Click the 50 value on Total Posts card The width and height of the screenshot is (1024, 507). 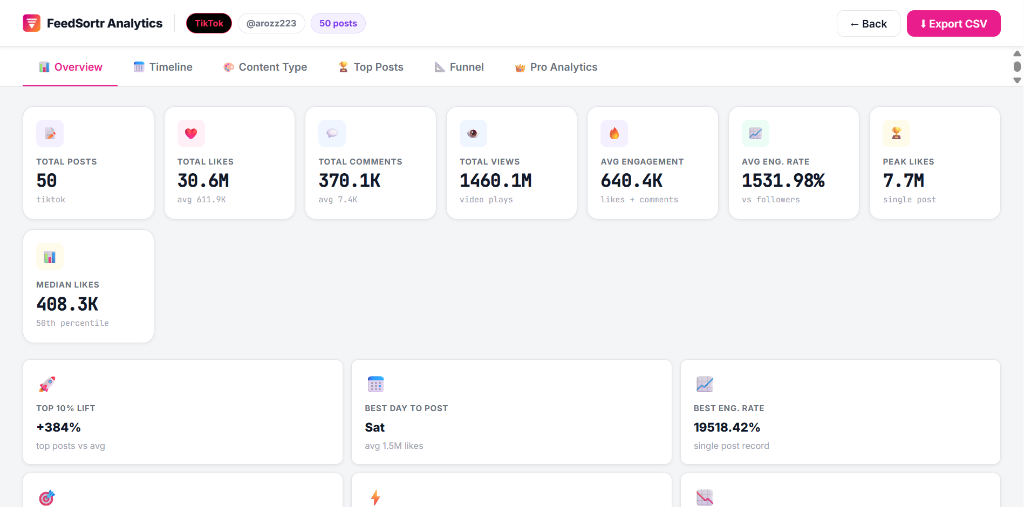coord(46,181)
